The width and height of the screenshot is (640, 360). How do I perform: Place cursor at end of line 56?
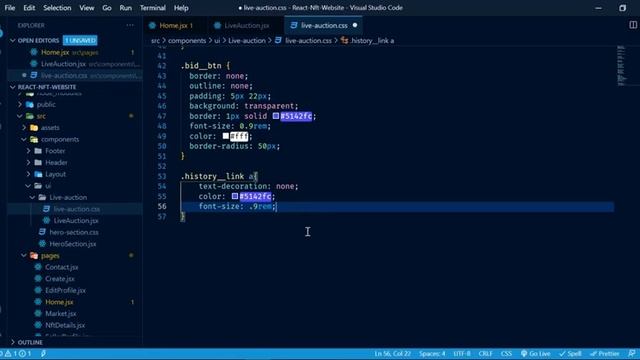[277, 207]
